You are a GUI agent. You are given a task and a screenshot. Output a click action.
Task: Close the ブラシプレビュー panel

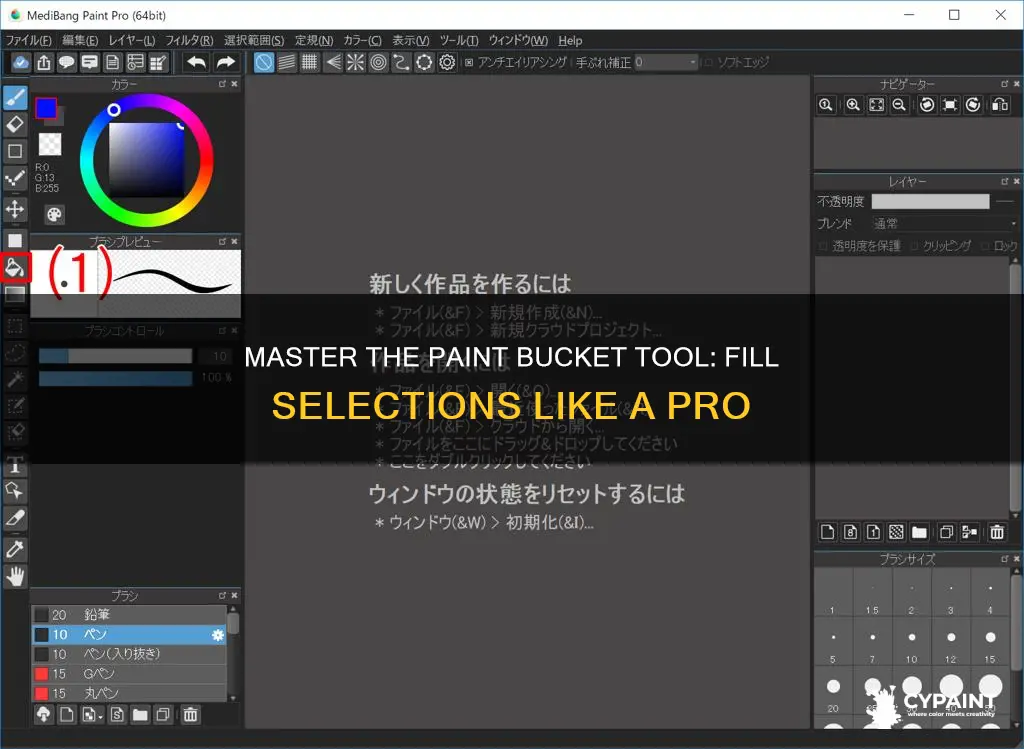(x=234, y=242)
